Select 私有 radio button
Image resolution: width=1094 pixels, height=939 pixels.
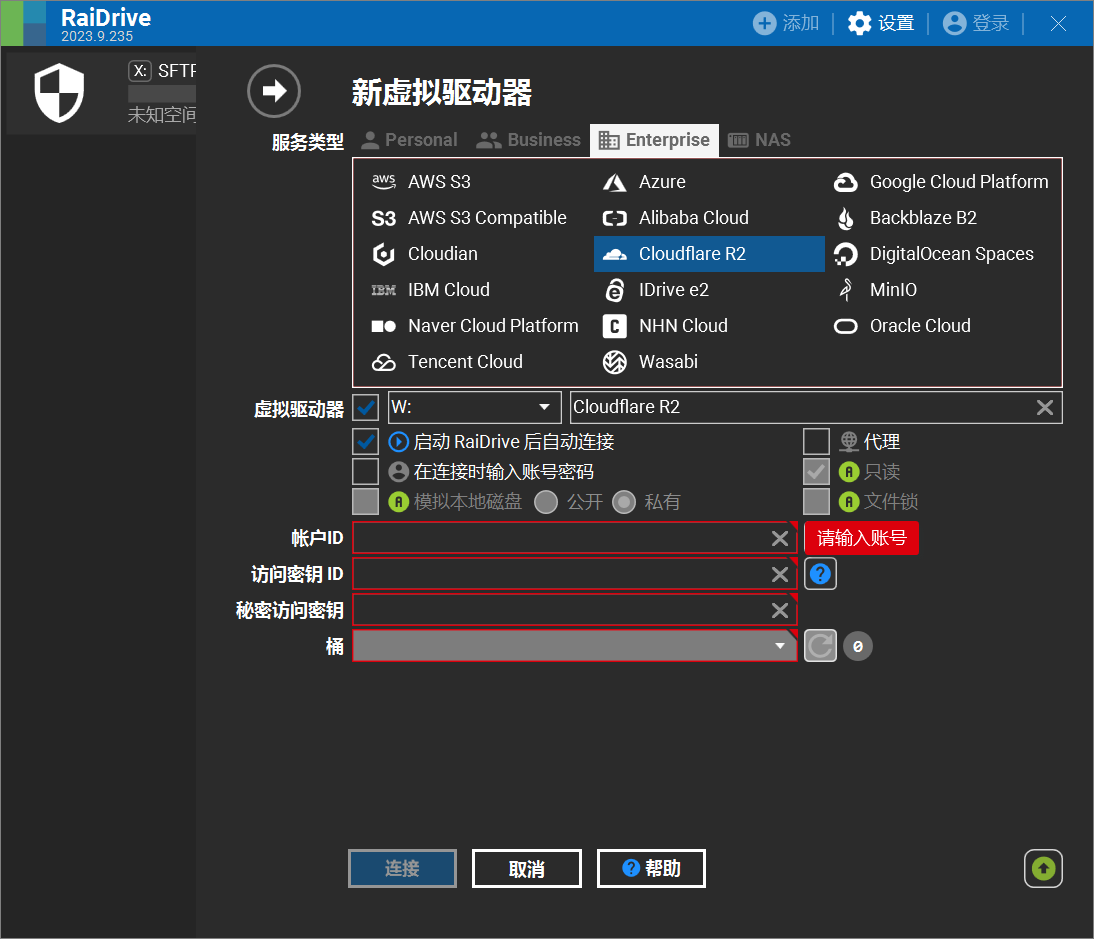pos(624,502)
